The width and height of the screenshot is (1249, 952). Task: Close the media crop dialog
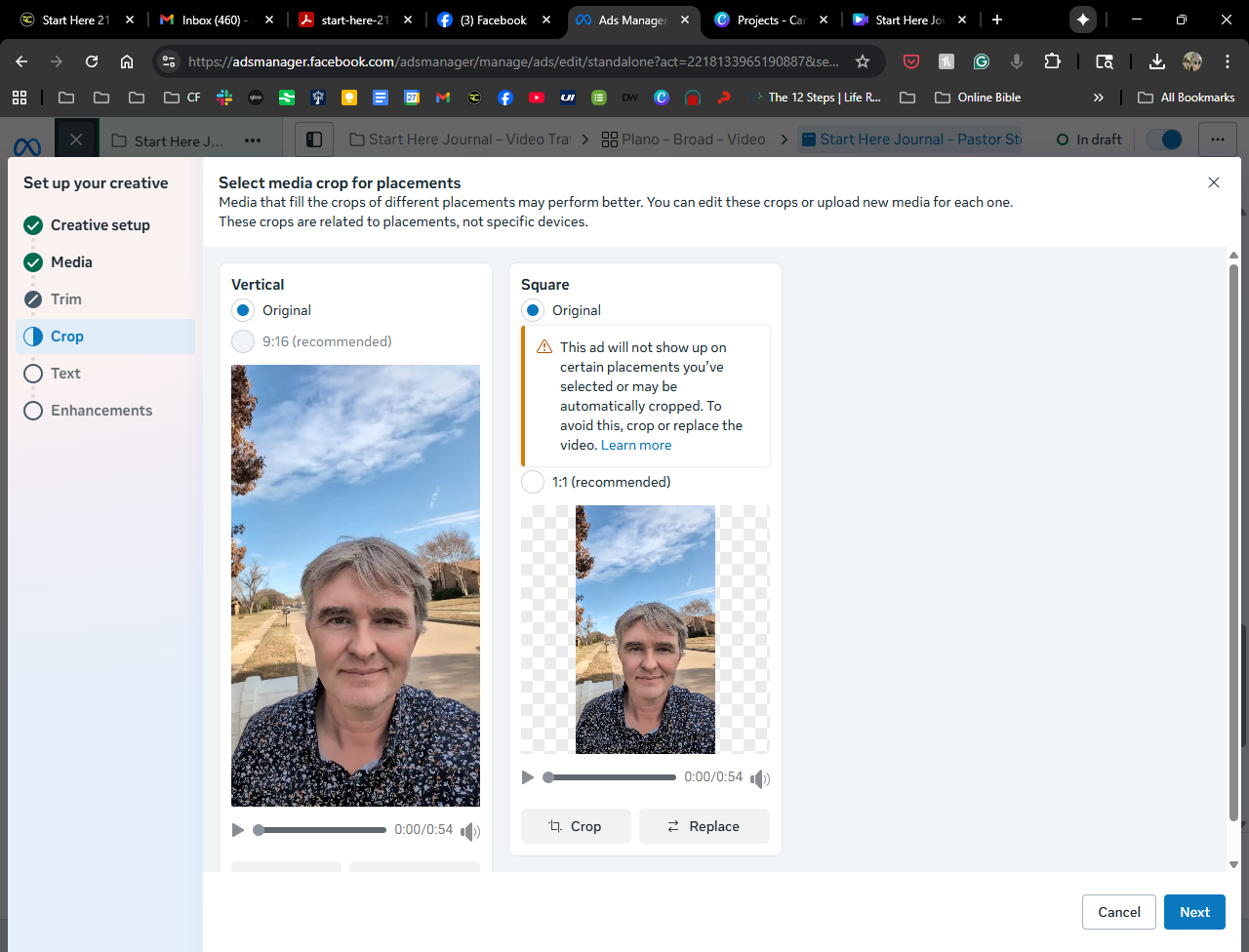tap(1214, 182)
